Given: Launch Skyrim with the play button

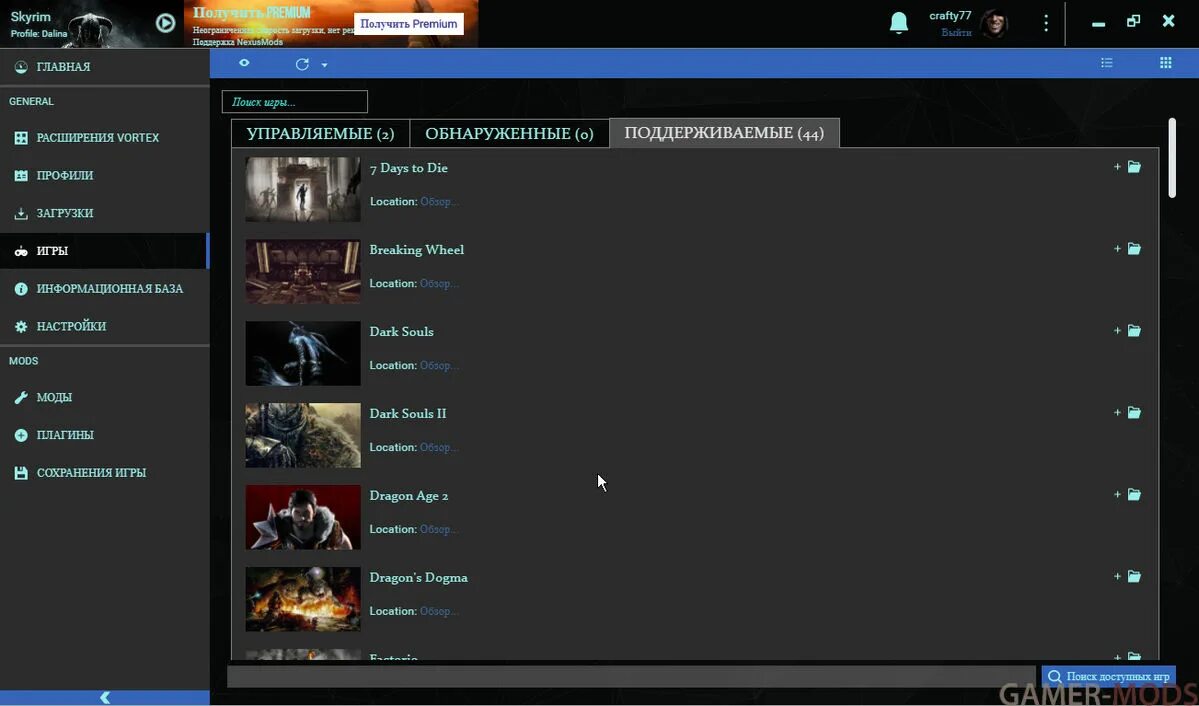Looking at the screenshot, I should coord(165,23).
